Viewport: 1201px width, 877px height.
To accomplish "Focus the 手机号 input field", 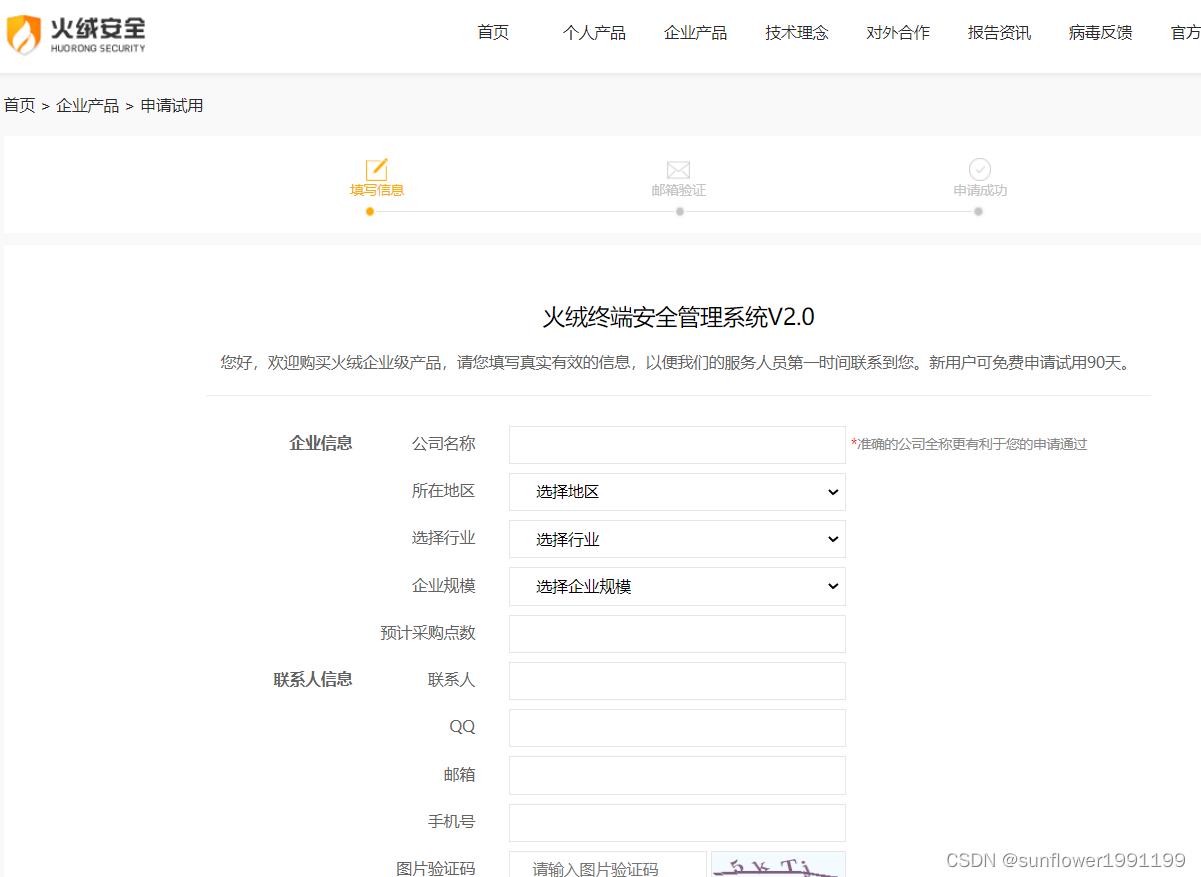I will [x=677, y=823].
